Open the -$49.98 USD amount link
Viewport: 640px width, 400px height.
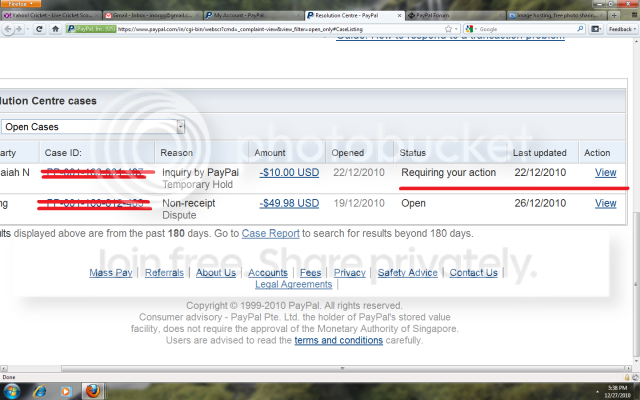[x=289, y=203]
